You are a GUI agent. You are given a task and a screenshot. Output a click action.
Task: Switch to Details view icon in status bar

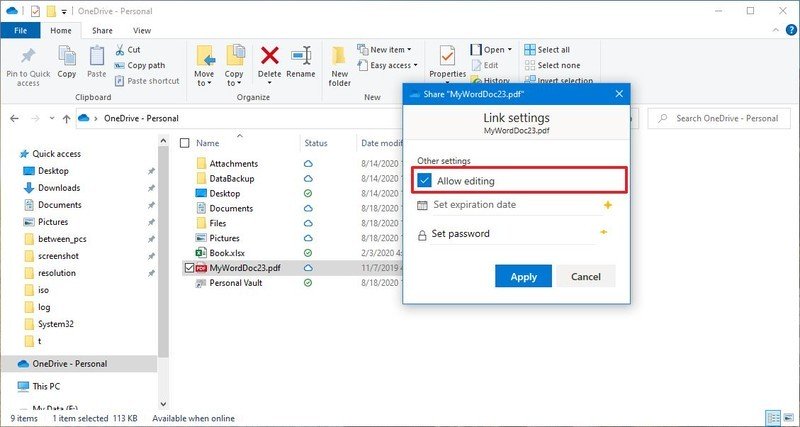coord(773,418)
